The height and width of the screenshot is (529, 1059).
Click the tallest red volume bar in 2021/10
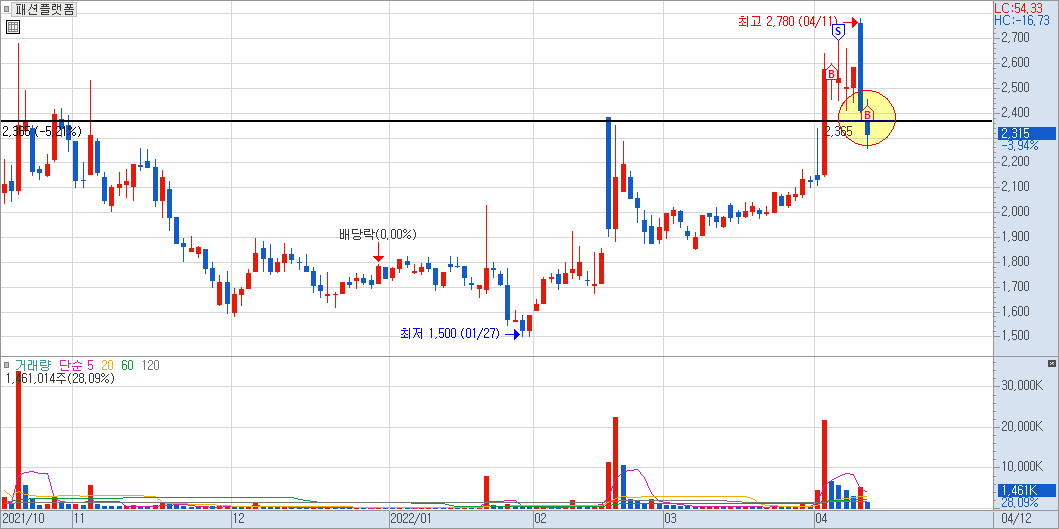(x=18, y=440)
